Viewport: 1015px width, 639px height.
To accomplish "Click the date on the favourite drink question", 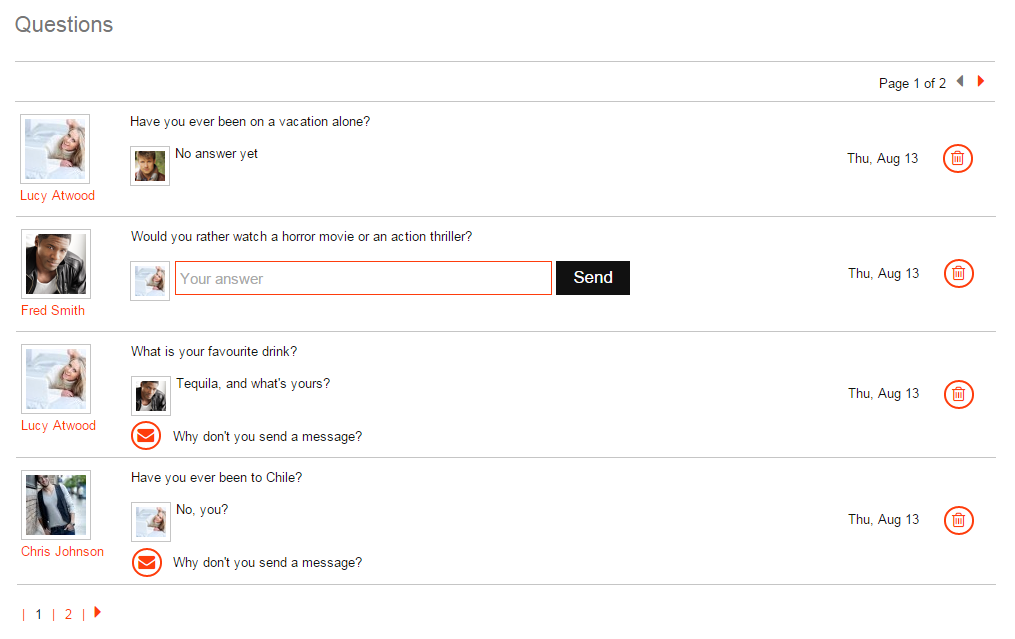I will [x=884, y=394].
